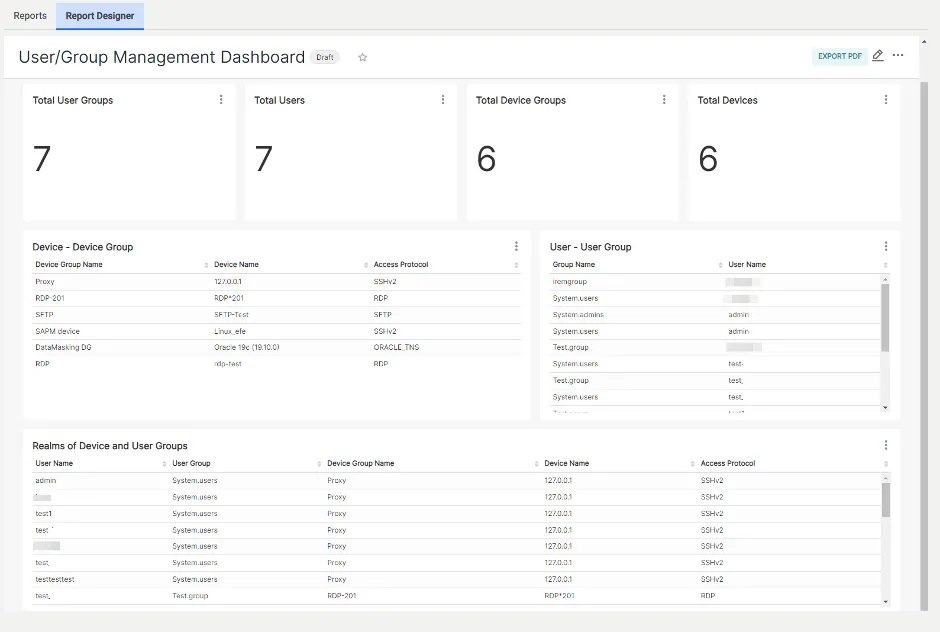Click the Total User Groups value 7
Screen dimensions: 940x632
coord(42,159)
